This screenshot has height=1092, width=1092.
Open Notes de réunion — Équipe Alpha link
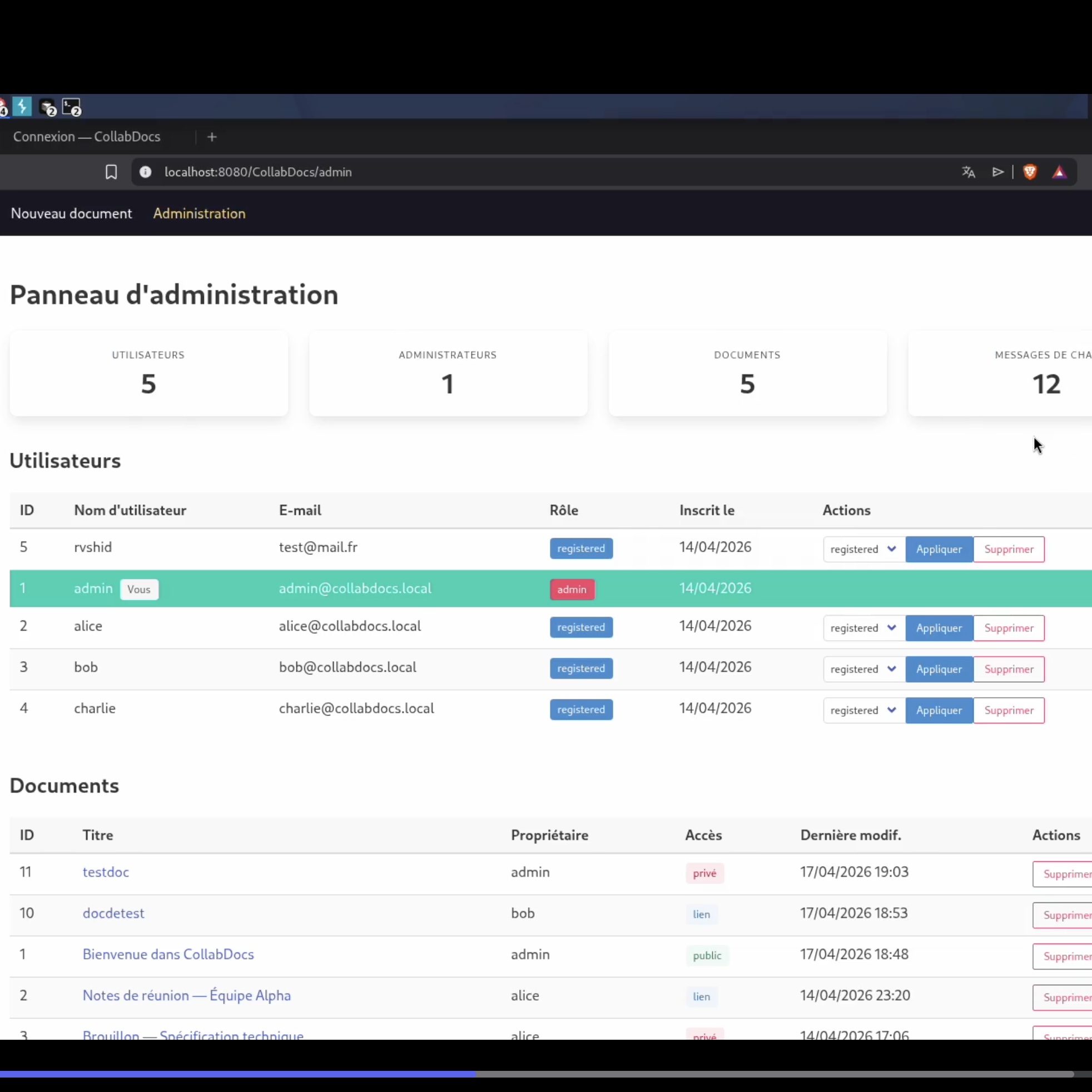(186, 995)
